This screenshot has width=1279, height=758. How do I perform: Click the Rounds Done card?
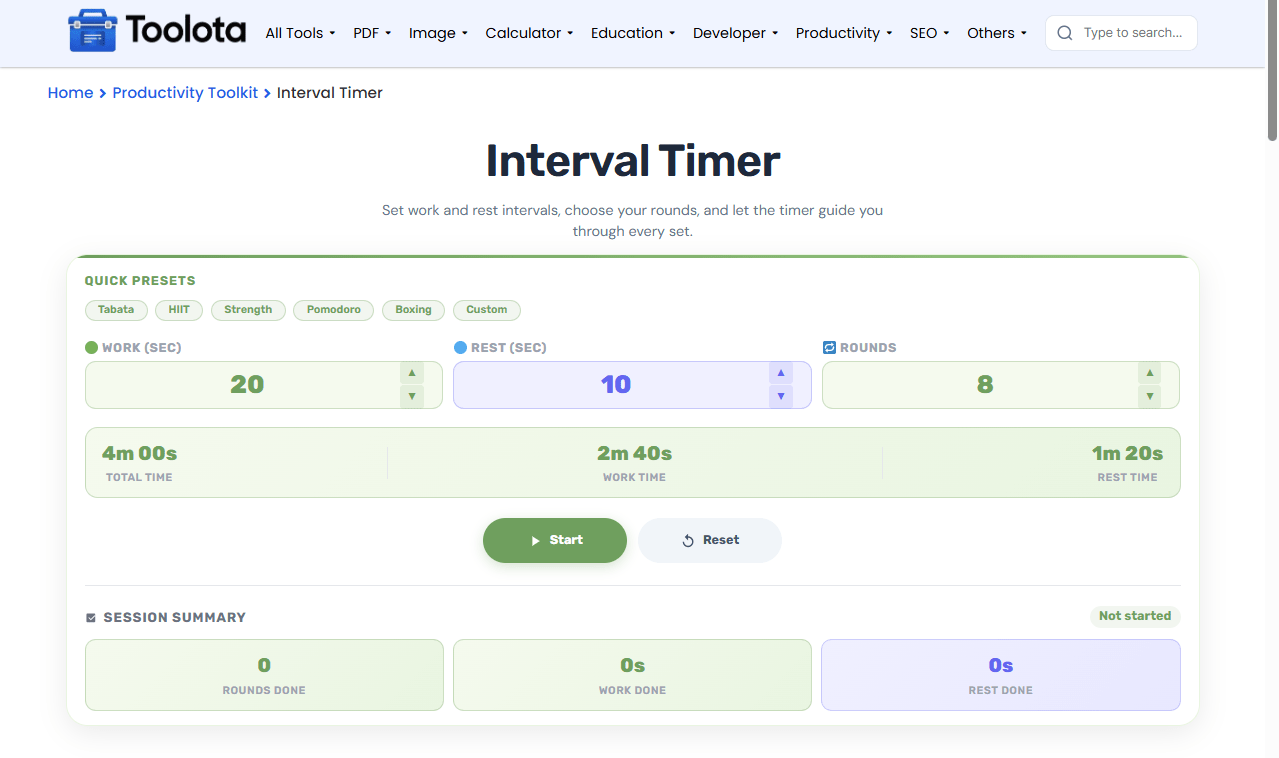pyautogui.click(x=264, y=675)
